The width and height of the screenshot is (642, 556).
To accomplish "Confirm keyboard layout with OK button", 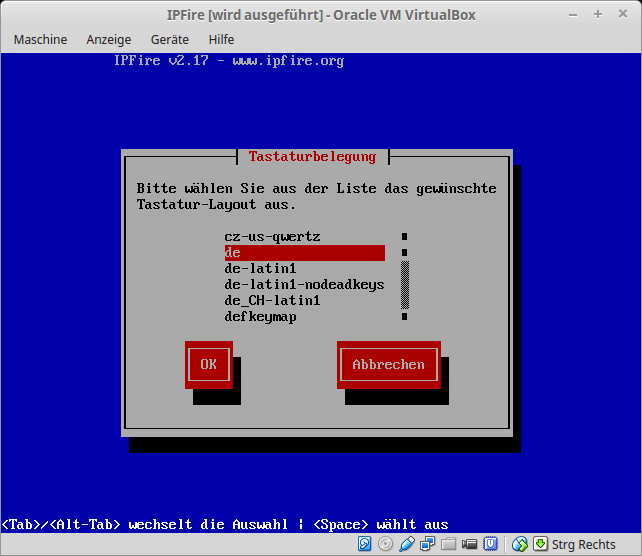I will (x=209, y=364).
